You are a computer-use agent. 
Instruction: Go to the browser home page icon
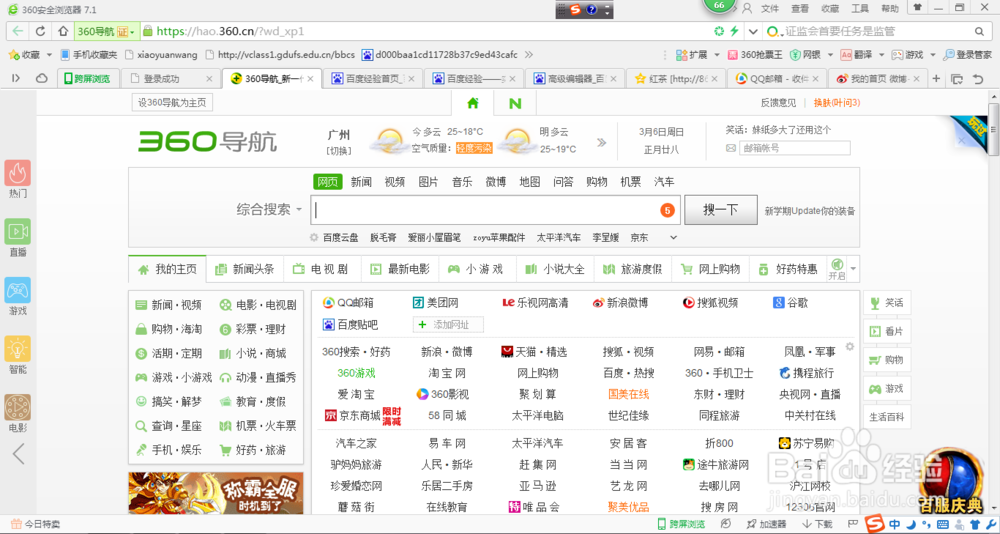pyautogui.click(x=62, y=31)
